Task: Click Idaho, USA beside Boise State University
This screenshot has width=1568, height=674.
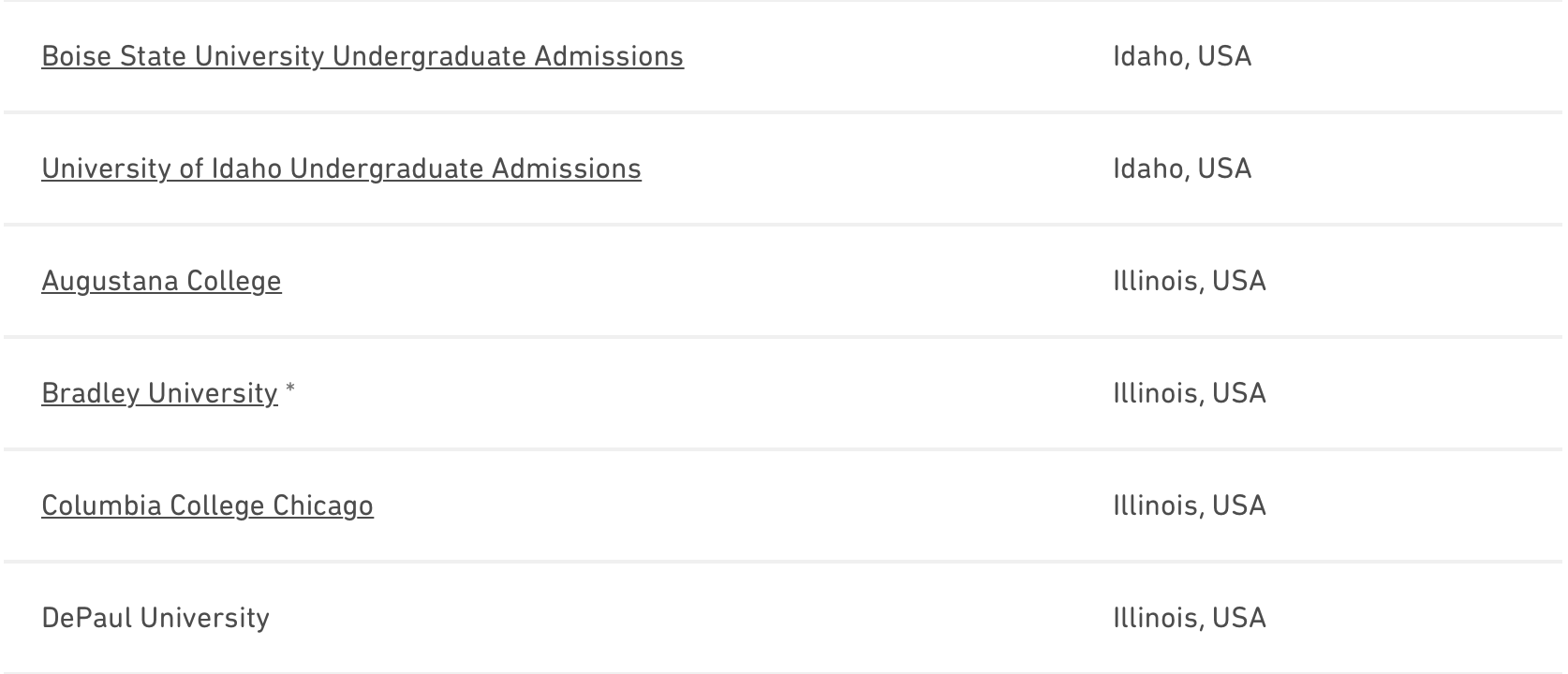Action: point(1182,56)
